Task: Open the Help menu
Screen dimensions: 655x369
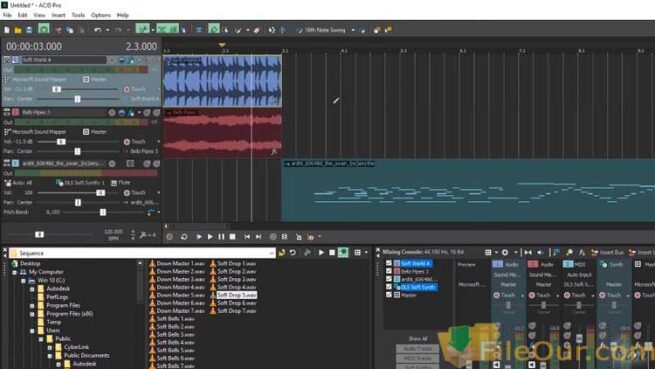Action: 122,15
